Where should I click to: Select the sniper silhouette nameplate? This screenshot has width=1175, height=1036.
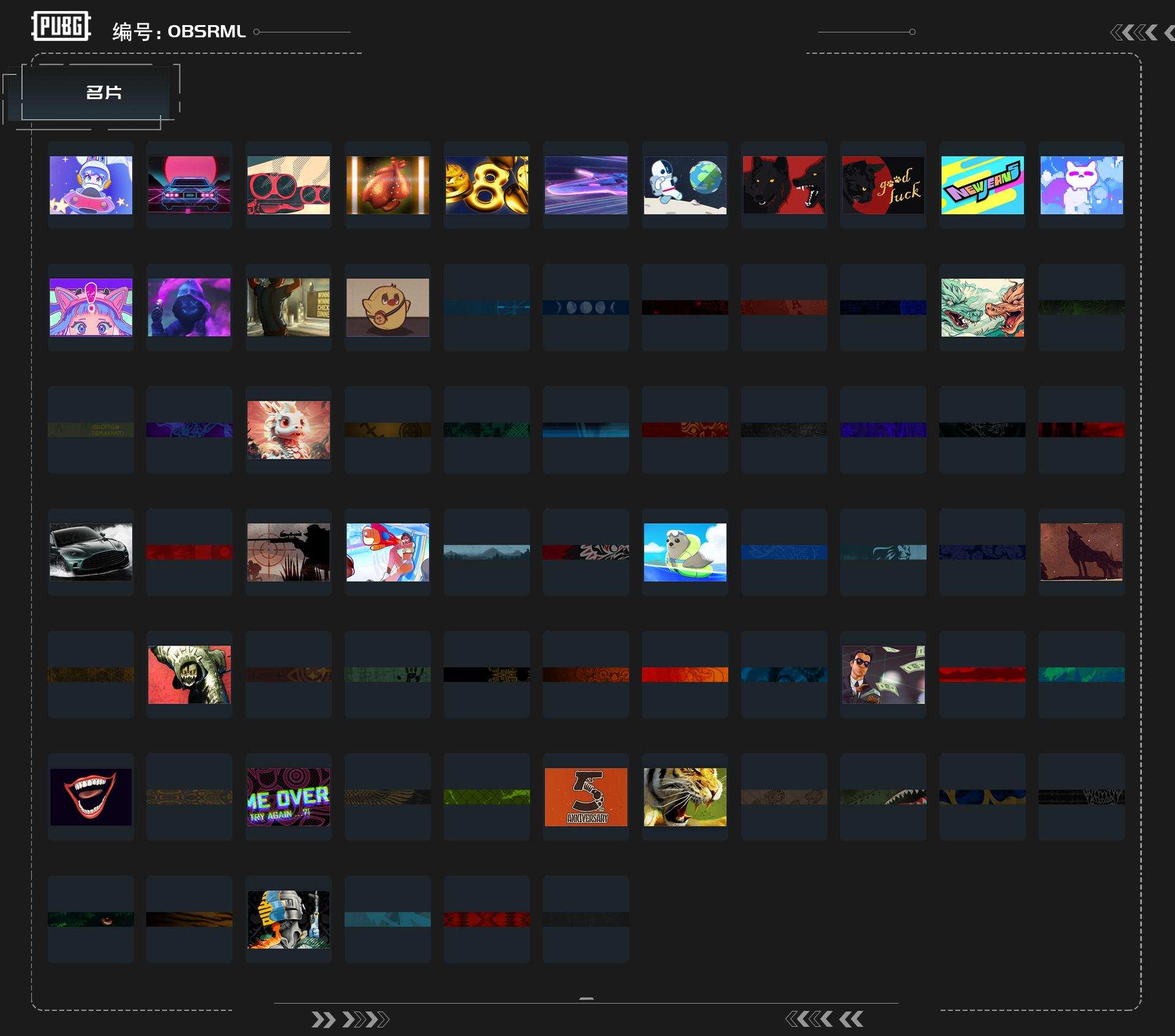pos(288,552)
